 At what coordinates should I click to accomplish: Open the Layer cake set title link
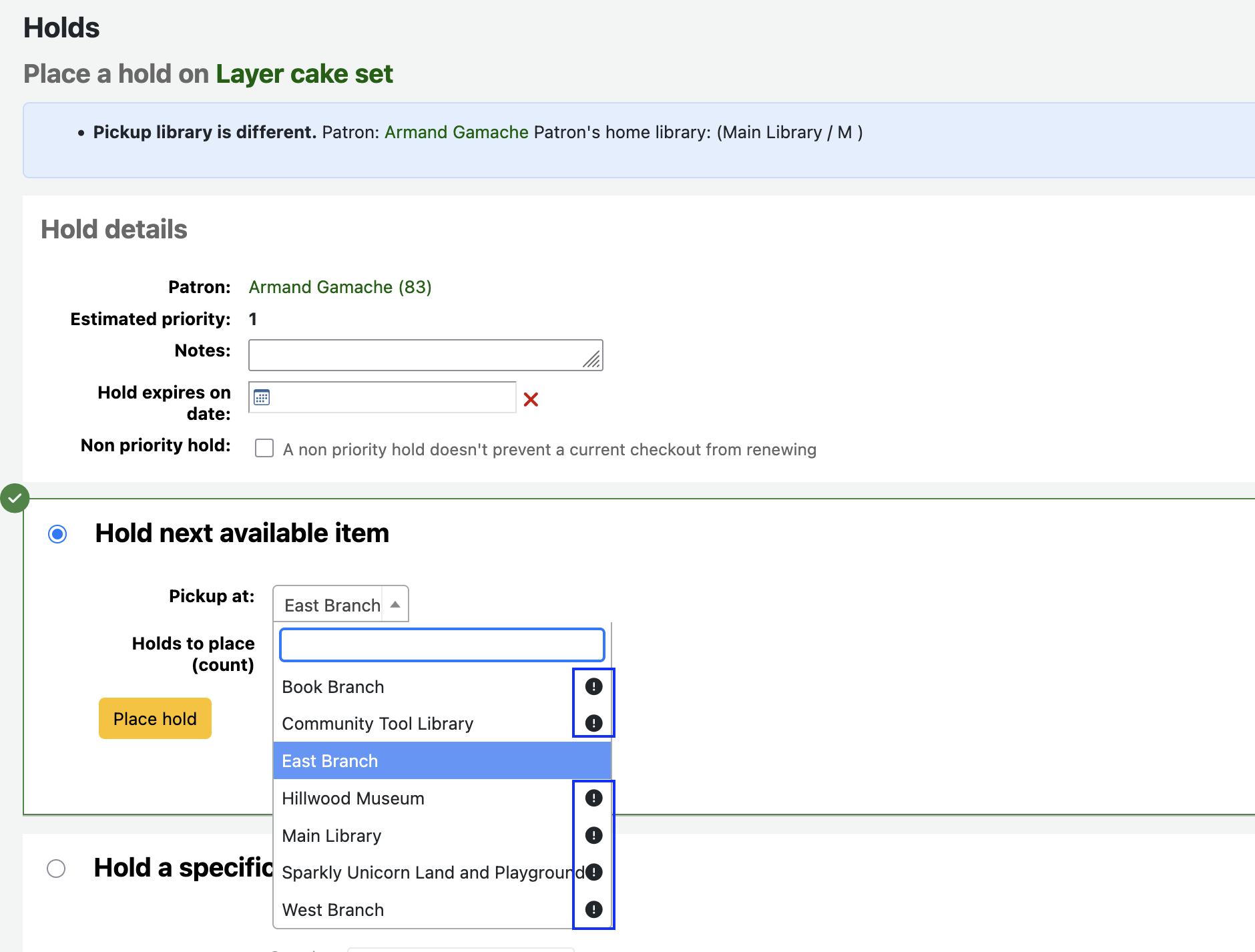304,74
